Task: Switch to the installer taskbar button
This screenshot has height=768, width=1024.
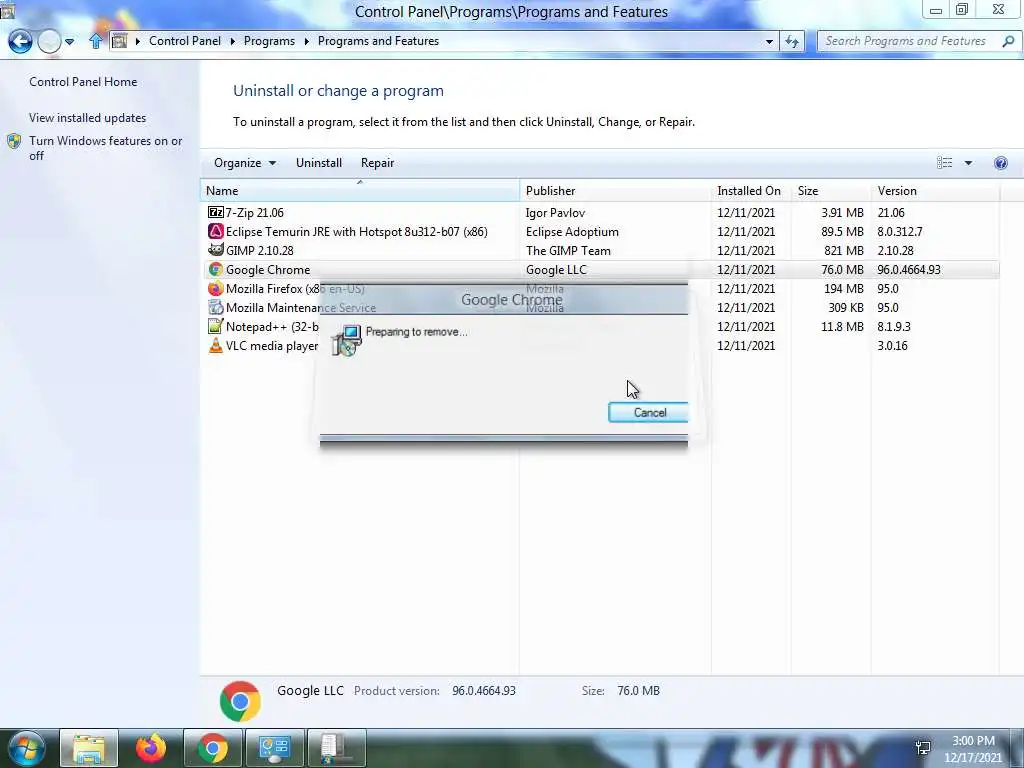Action: coord(336,748)
